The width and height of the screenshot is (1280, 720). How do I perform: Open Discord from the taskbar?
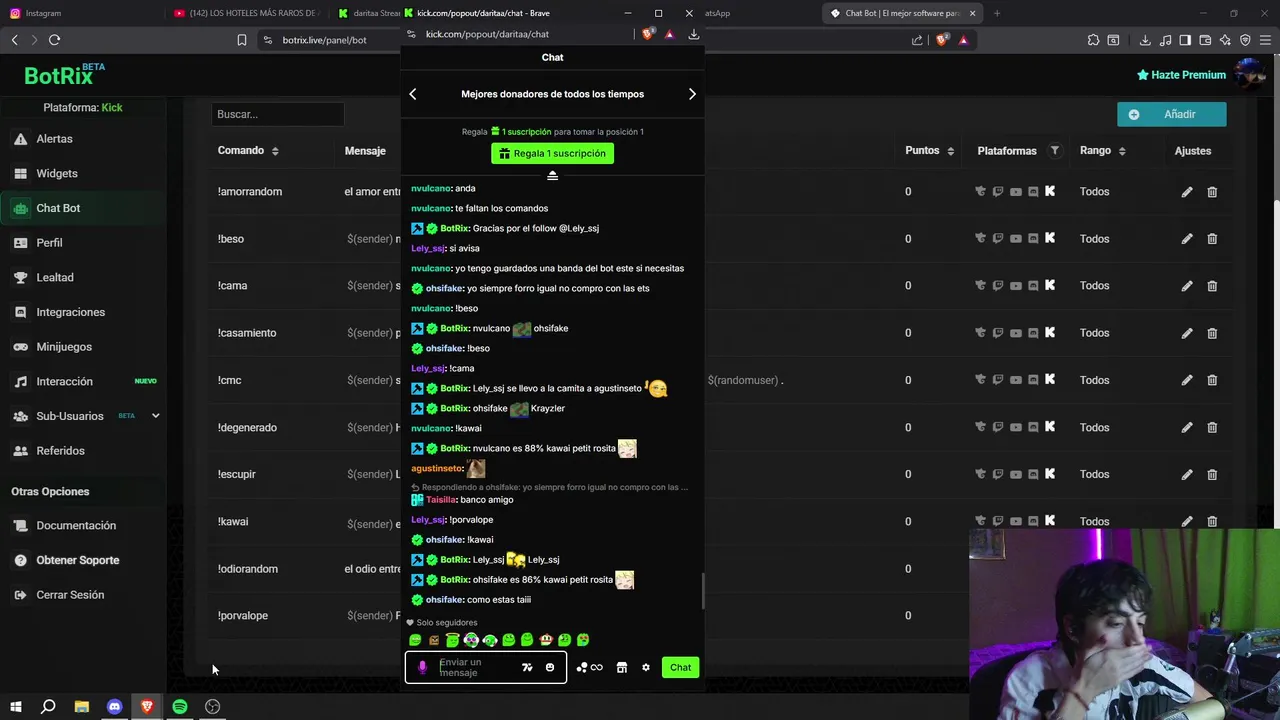[x=114, y=707]
